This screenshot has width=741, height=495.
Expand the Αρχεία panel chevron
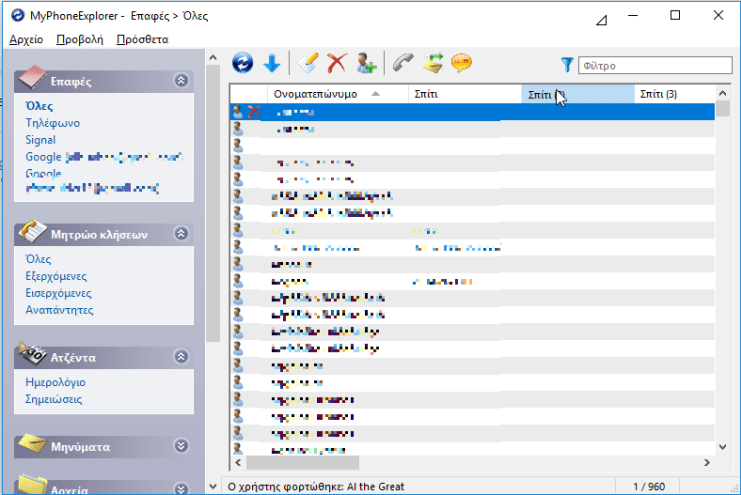[x=181, y=488]
